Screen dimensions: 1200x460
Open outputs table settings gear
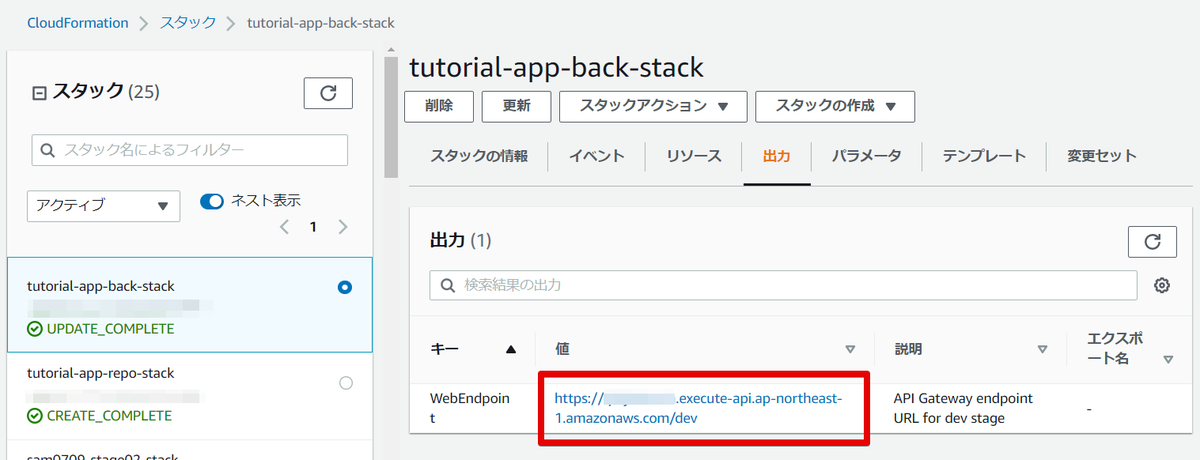click(1161, 286)
